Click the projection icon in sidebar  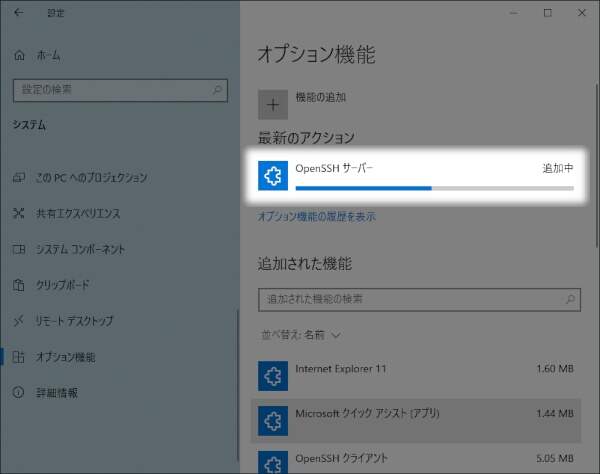(x=19, y=178)
